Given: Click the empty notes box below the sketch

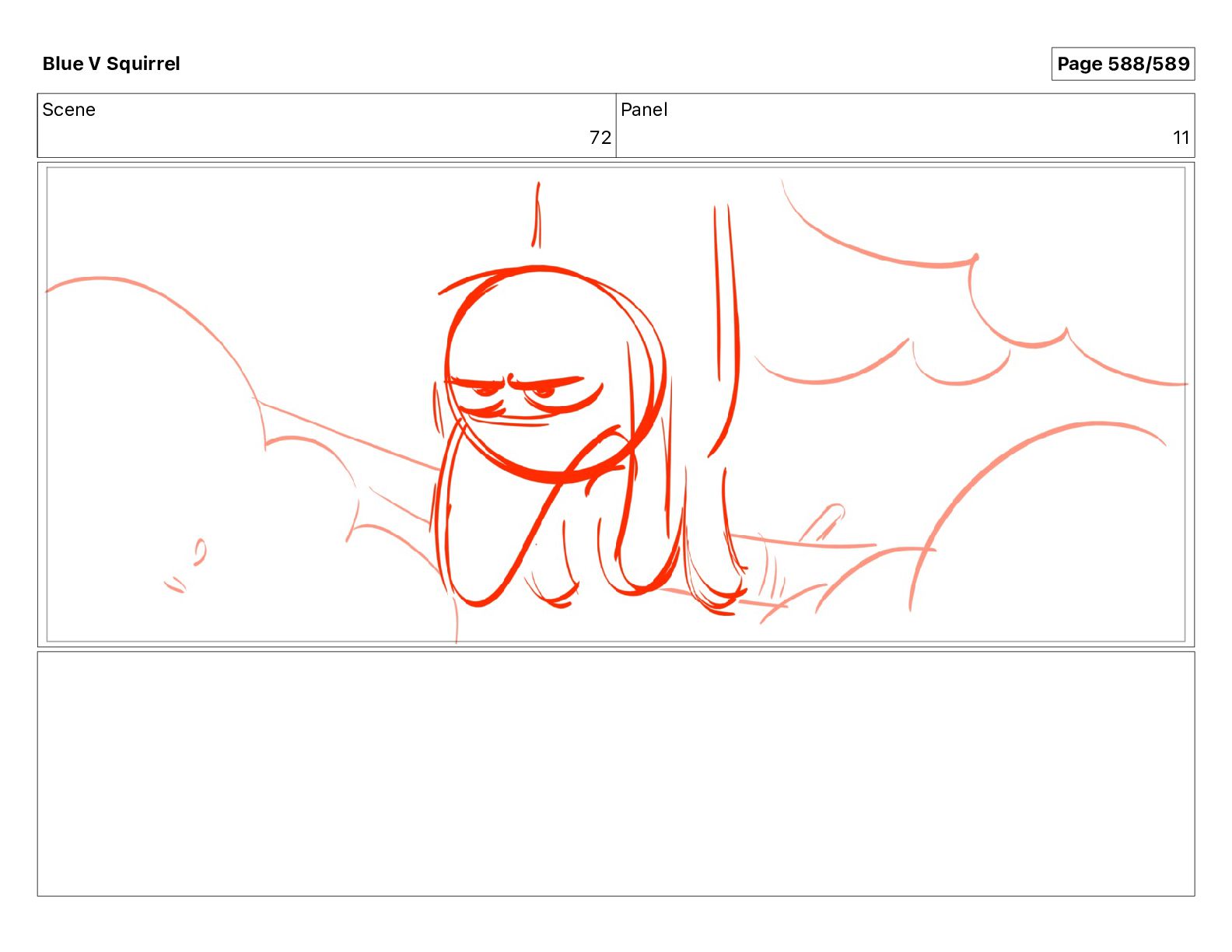Looking at the screenshot, I should 616,774.
